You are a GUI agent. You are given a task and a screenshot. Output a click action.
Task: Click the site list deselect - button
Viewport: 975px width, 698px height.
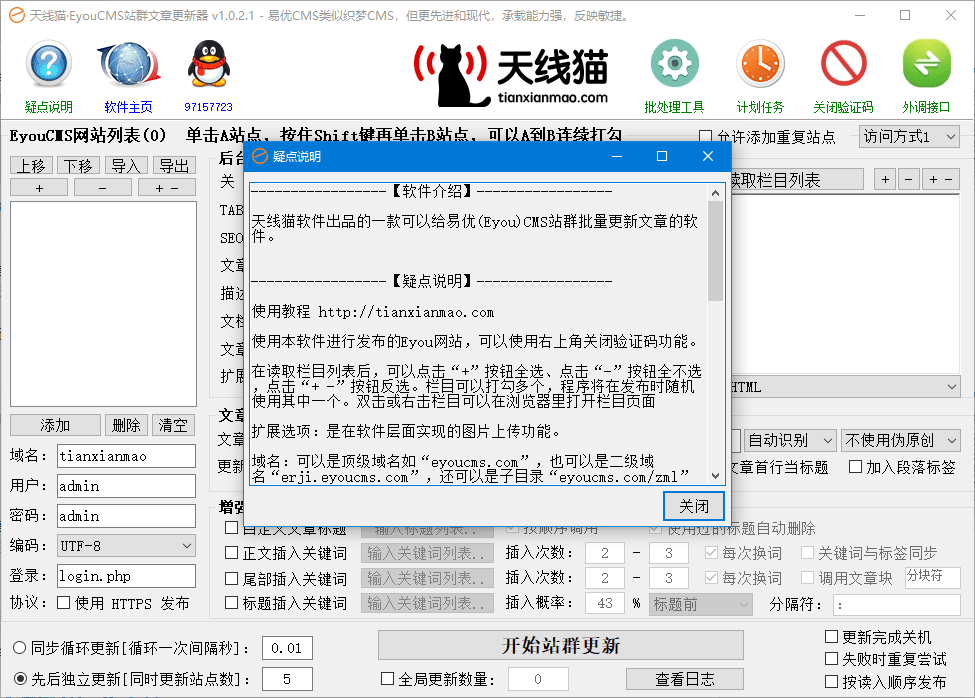point(103,188)
